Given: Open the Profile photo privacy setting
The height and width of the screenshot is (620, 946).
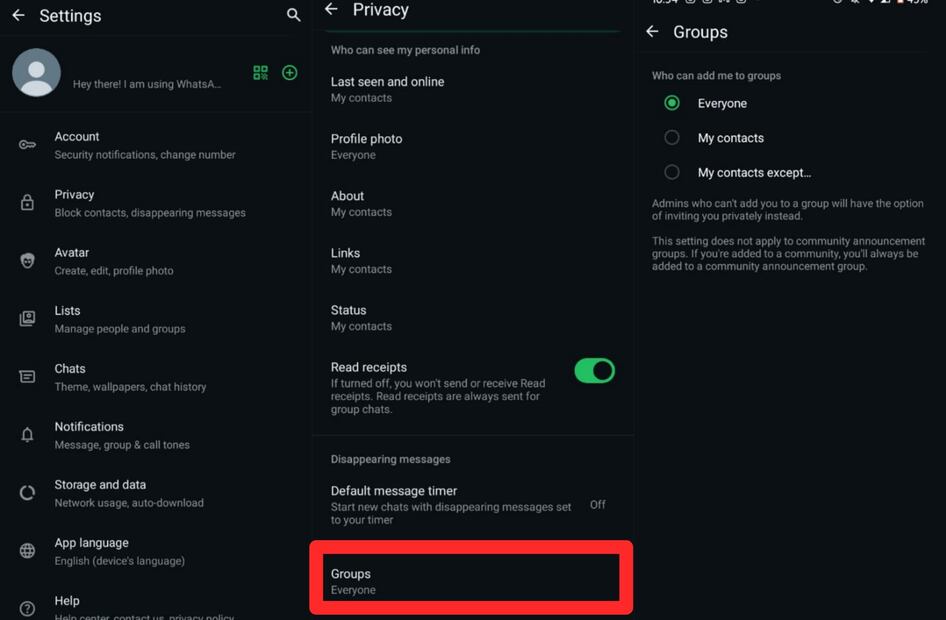Looking at the screenshot, I should click(367, 146).
